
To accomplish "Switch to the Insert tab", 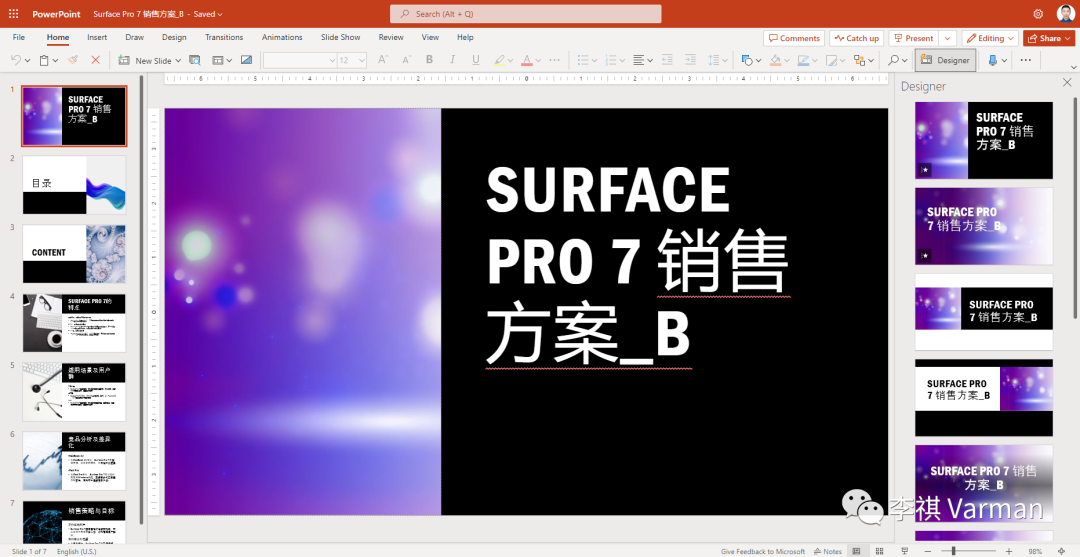I will click(x=97, y=37).
